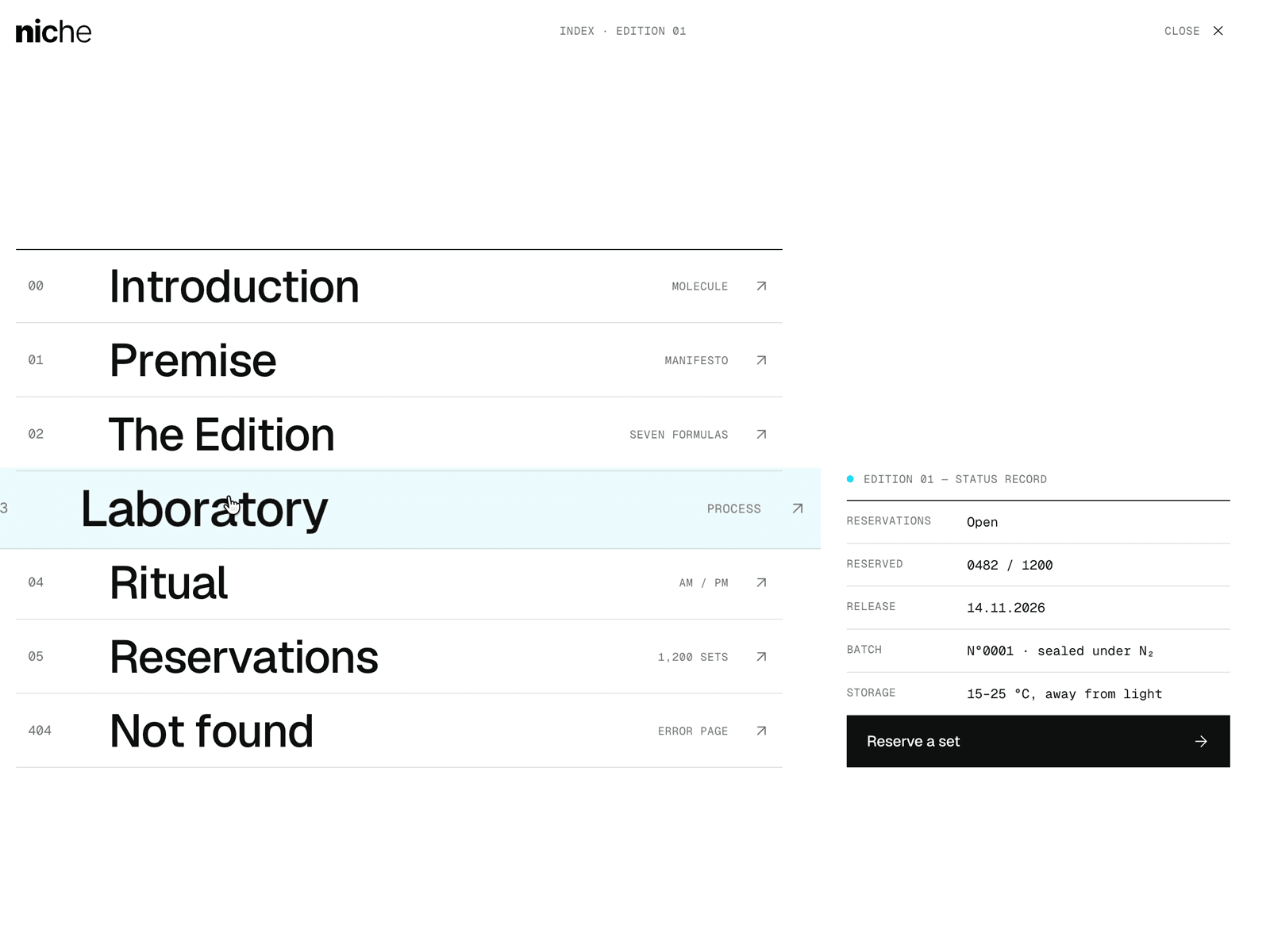Click the index number 05

coord(36,657)
